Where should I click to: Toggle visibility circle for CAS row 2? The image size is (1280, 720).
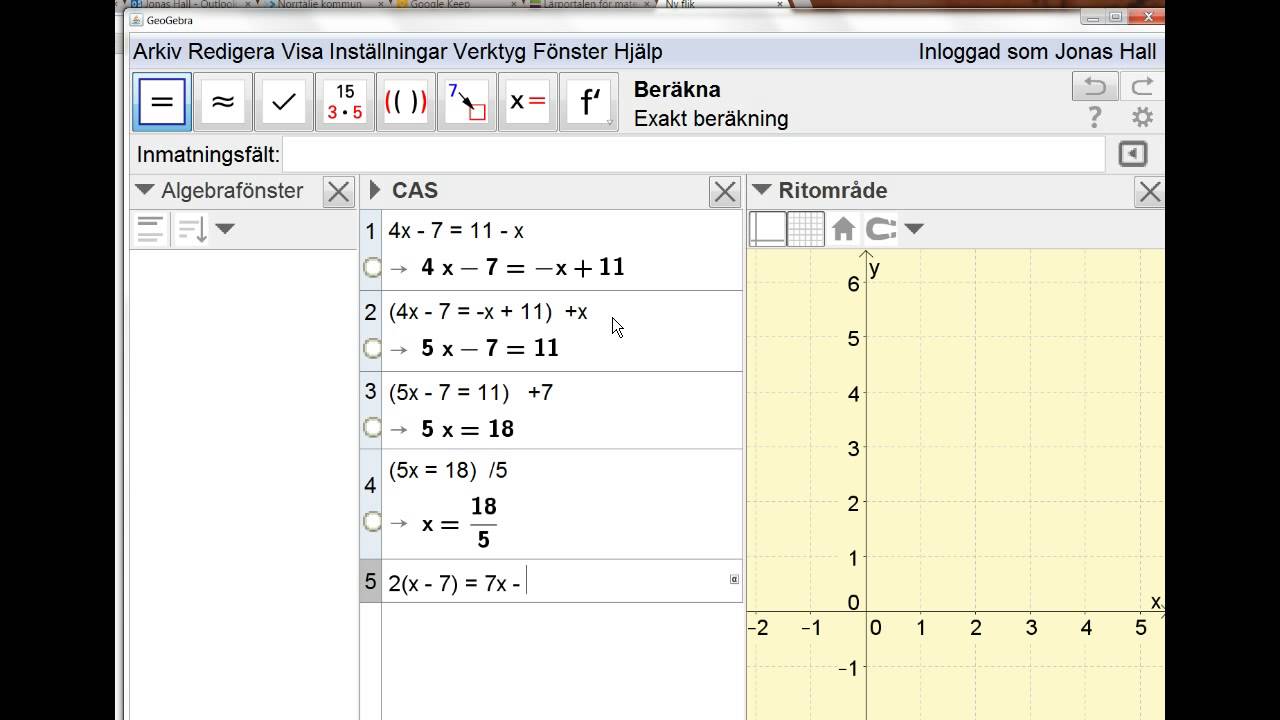pos(372,348)
